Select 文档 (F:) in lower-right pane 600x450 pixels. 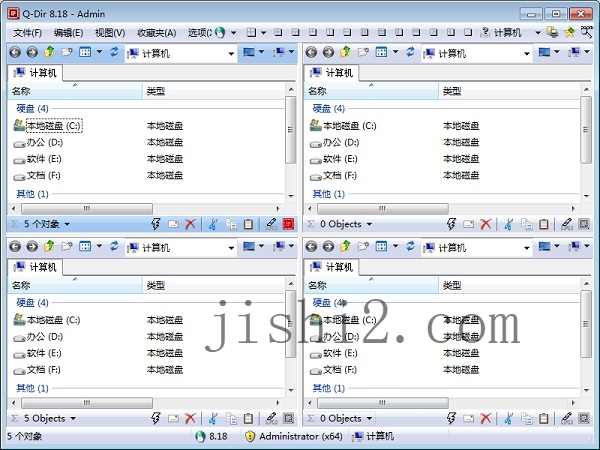[x=333, y=370]
